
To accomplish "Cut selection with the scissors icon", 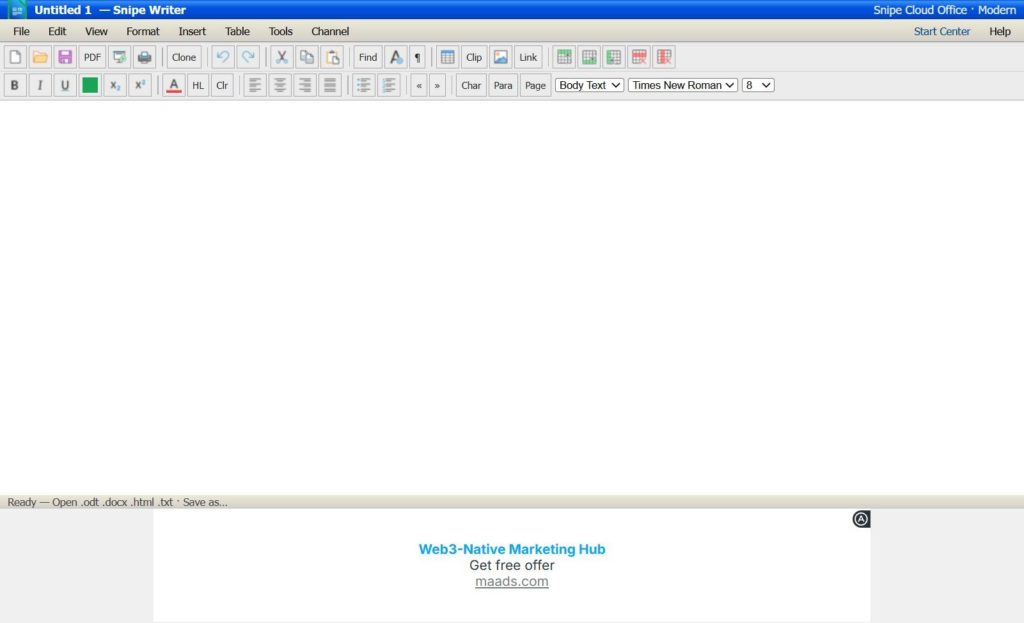I will 281,57.
